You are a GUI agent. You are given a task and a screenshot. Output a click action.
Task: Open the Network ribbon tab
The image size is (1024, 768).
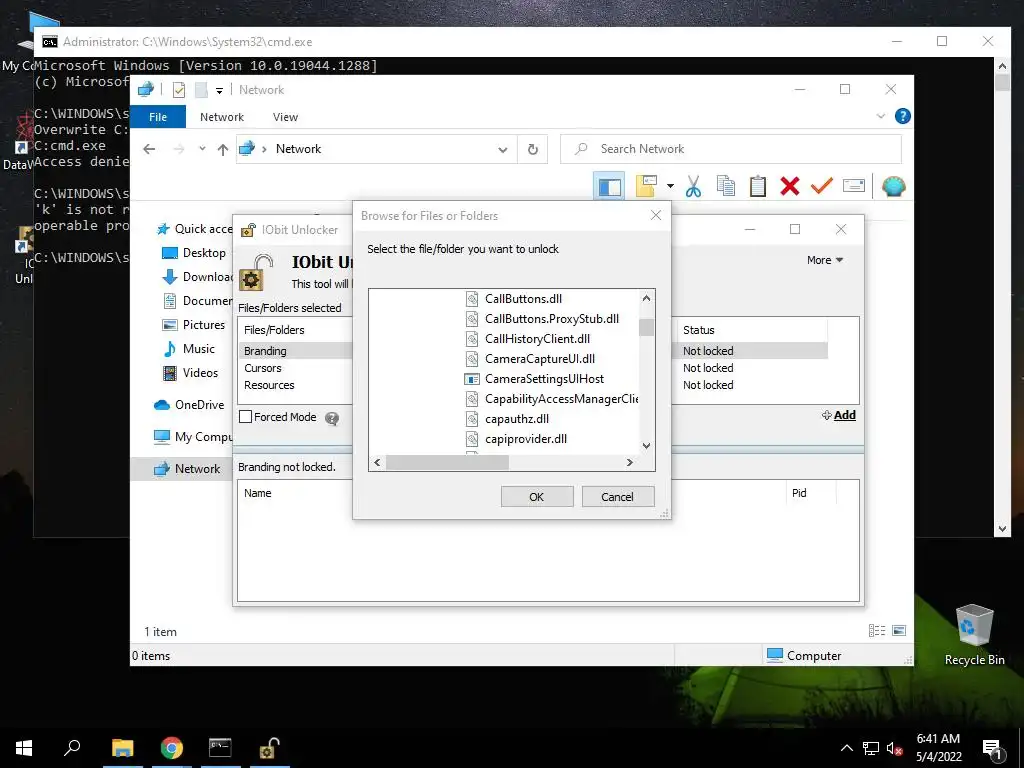[222, 117]
